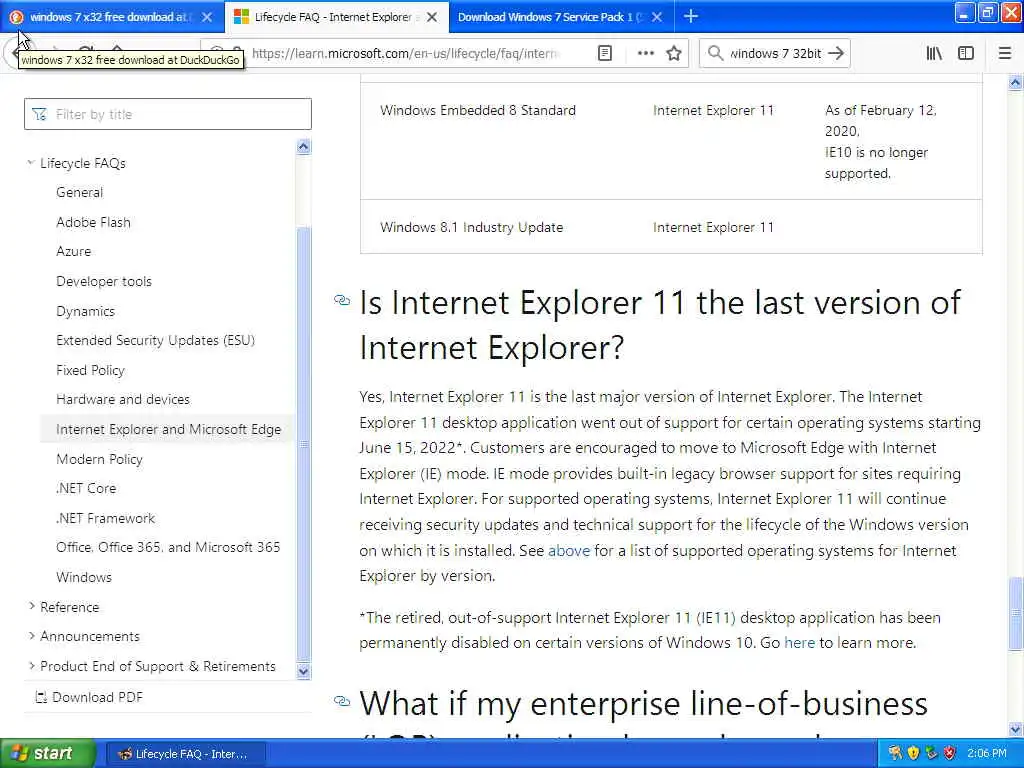This screenshot has height=768, width=1024.
Task: Click the filter funnel icon
Action: (x=39, y=114)
